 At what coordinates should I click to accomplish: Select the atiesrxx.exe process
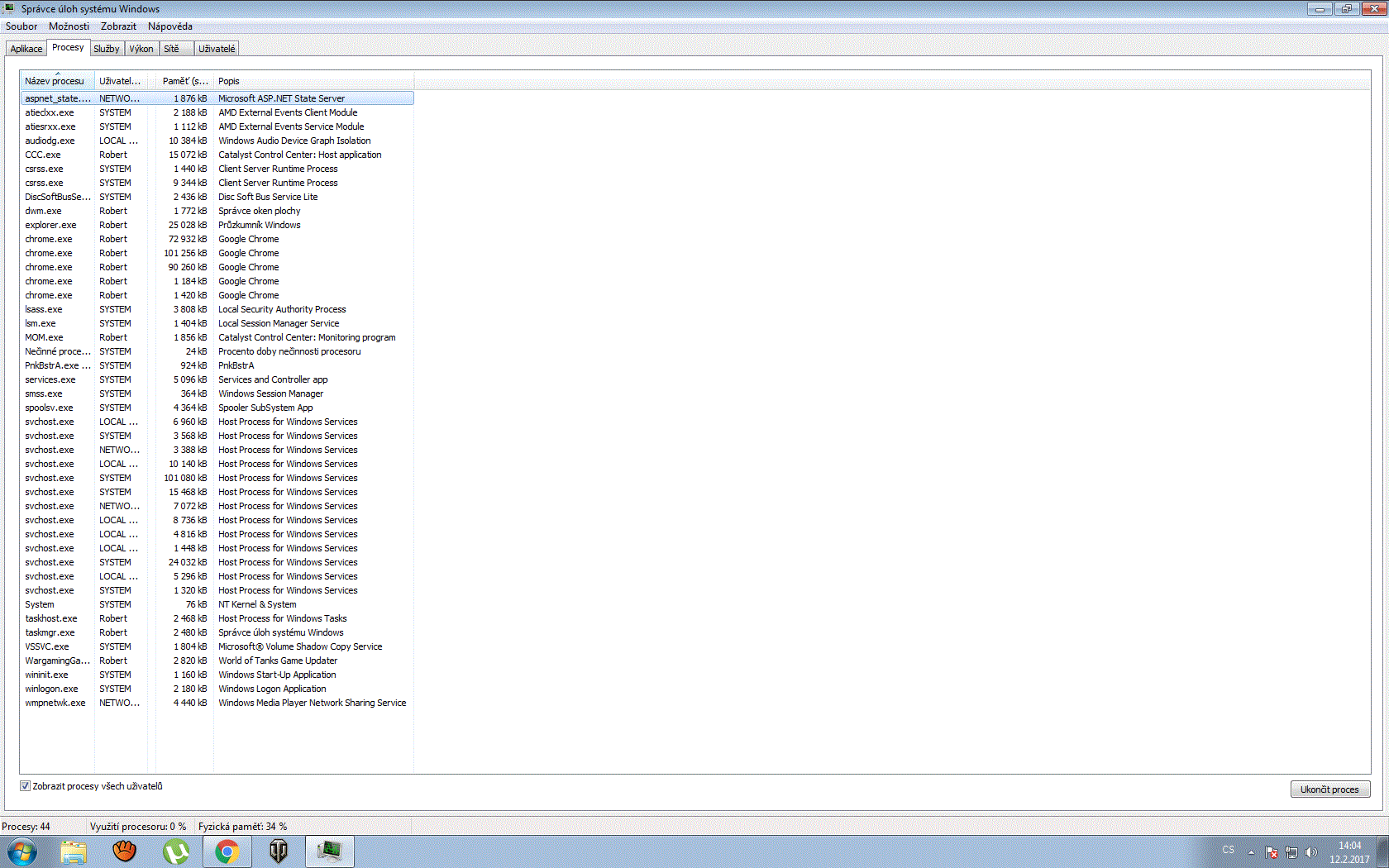(217, 126)
